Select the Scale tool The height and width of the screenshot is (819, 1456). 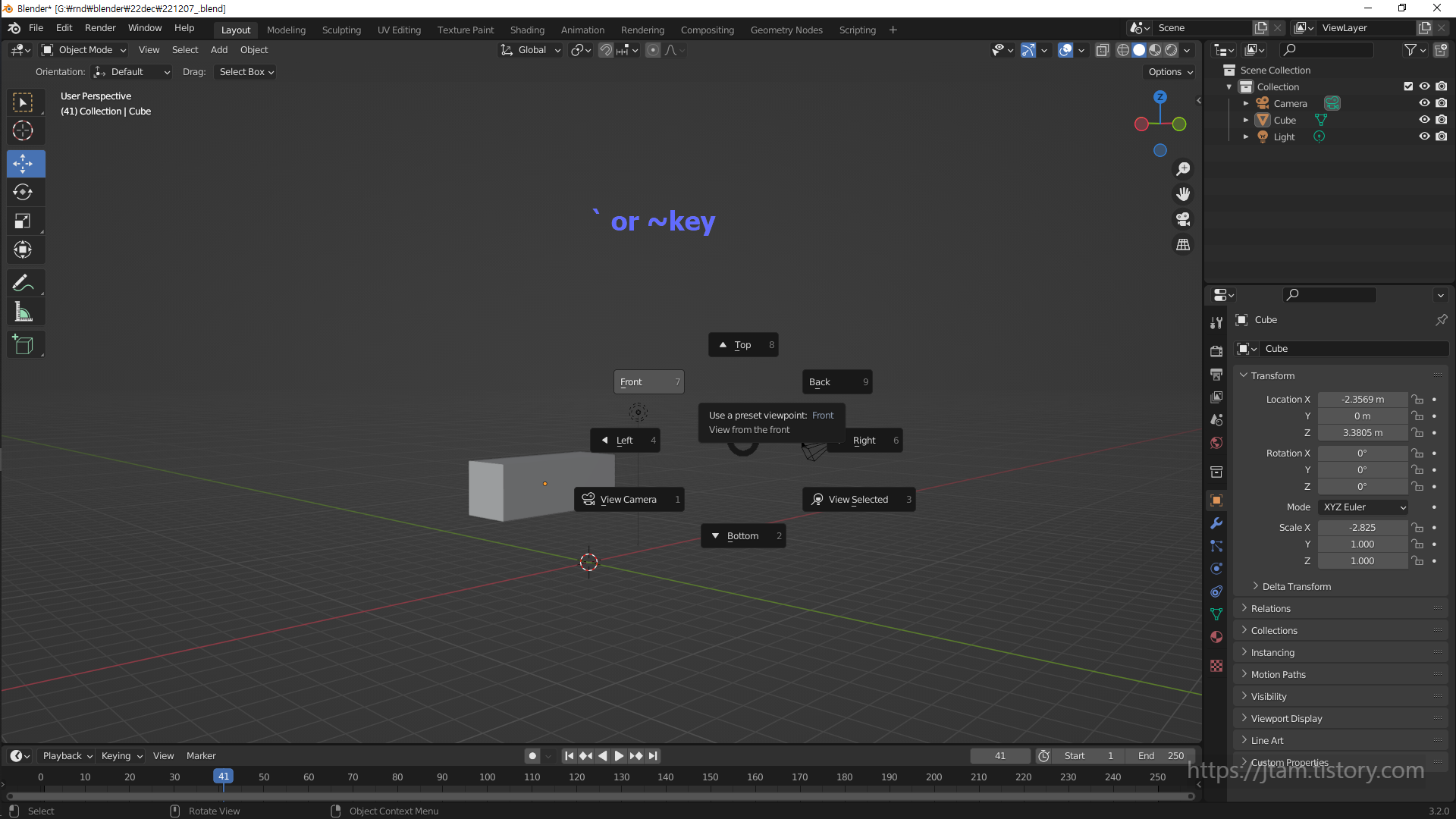tap(23, 221)
